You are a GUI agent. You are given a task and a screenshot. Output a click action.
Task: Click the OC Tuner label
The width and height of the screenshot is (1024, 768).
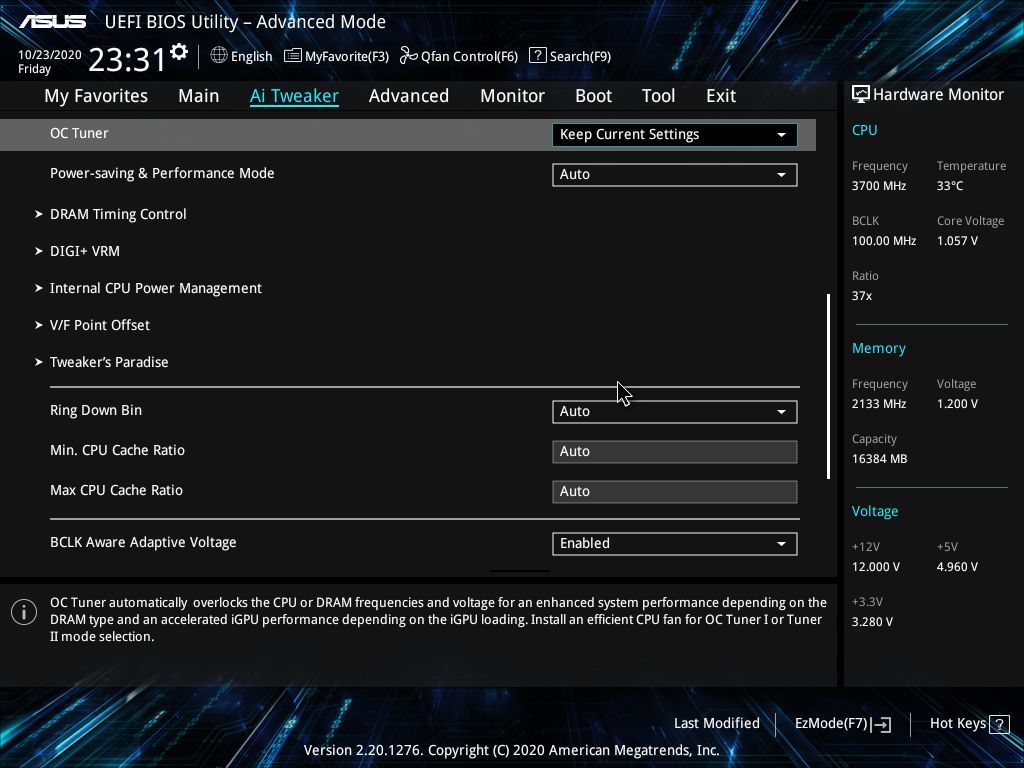point(79,133)
